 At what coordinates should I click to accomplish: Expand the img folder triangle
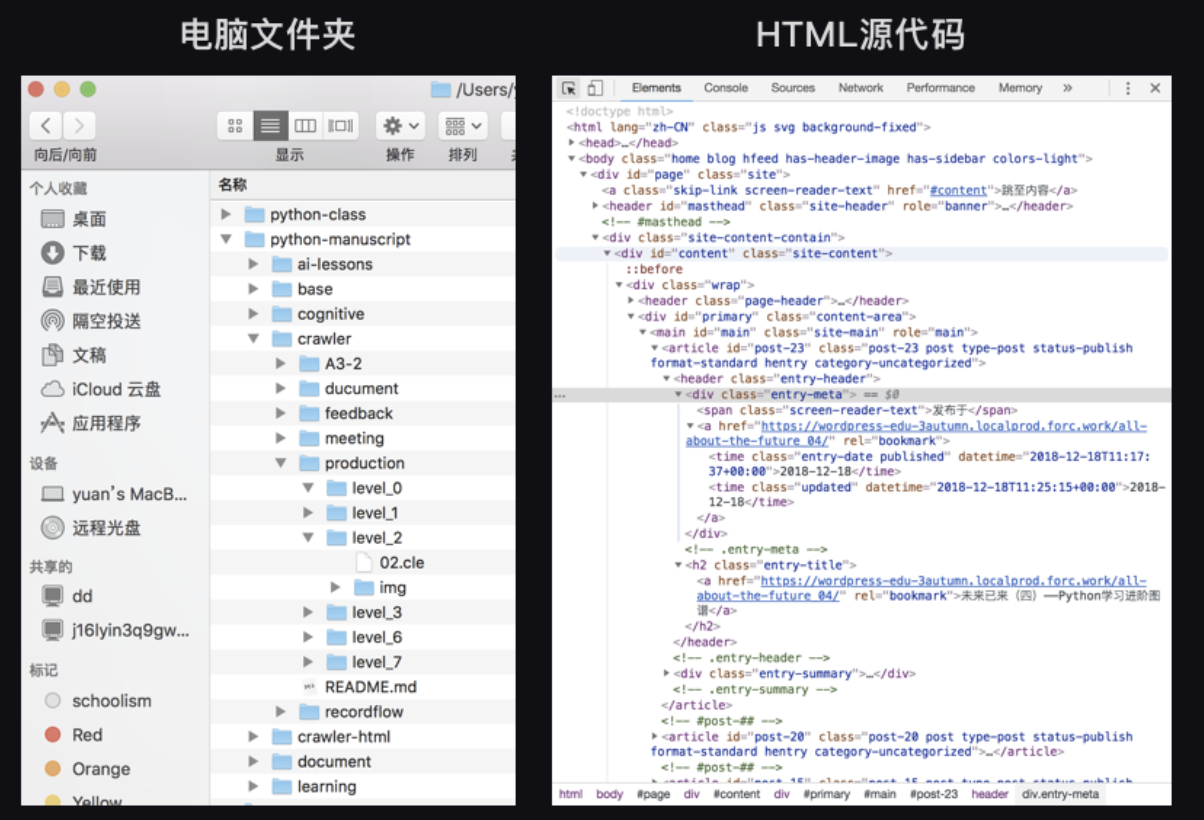(336, 587)
